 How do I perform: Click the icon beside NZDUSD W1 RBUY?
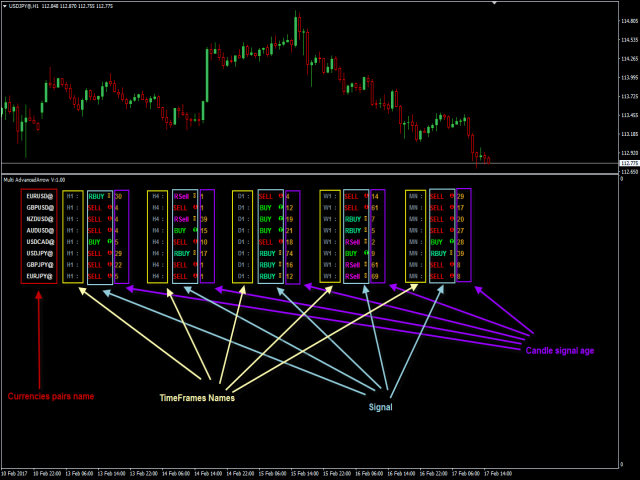(x=365, y=219)
